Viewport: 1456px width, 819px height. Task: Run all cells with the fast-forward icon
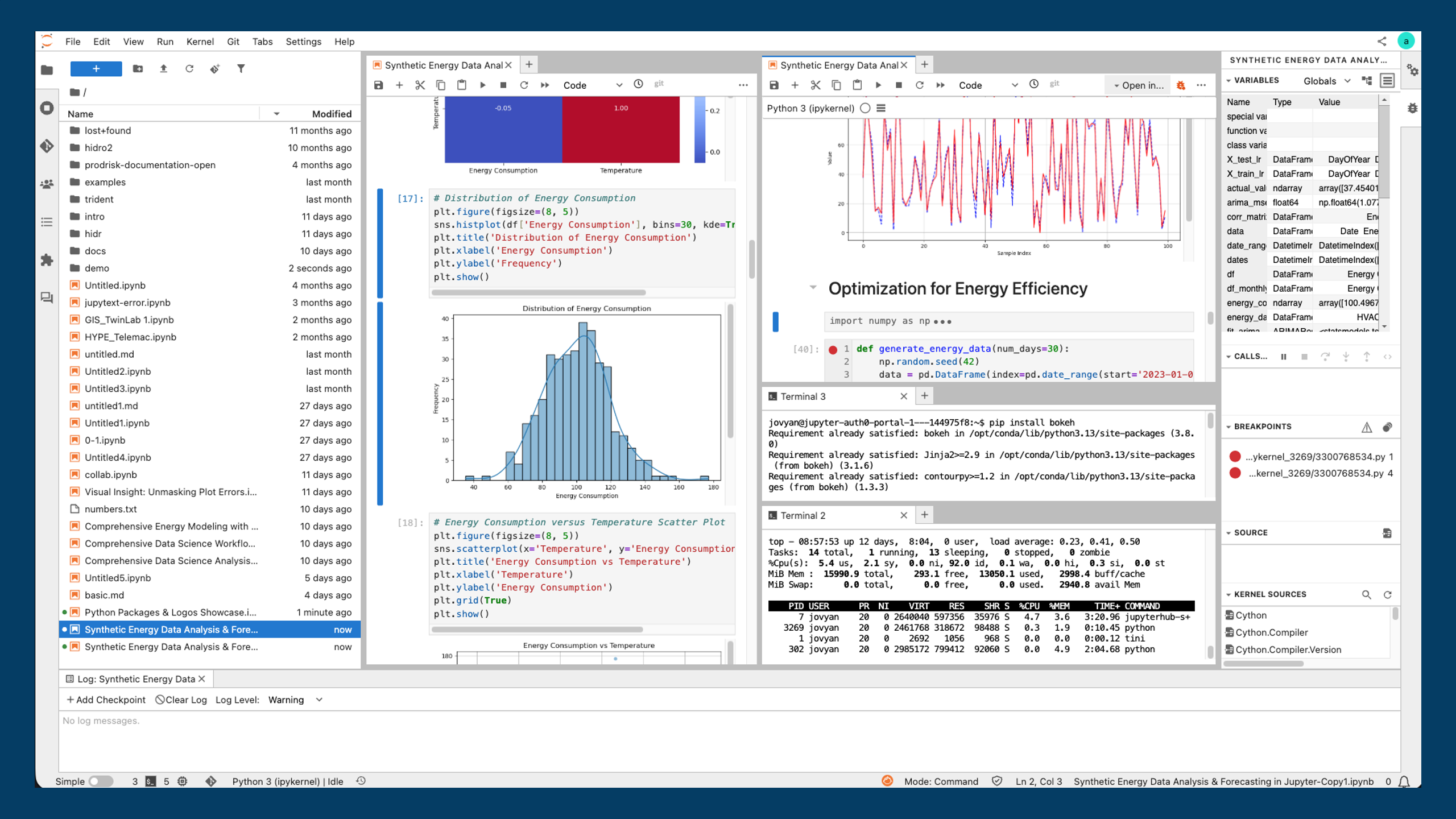544,84
